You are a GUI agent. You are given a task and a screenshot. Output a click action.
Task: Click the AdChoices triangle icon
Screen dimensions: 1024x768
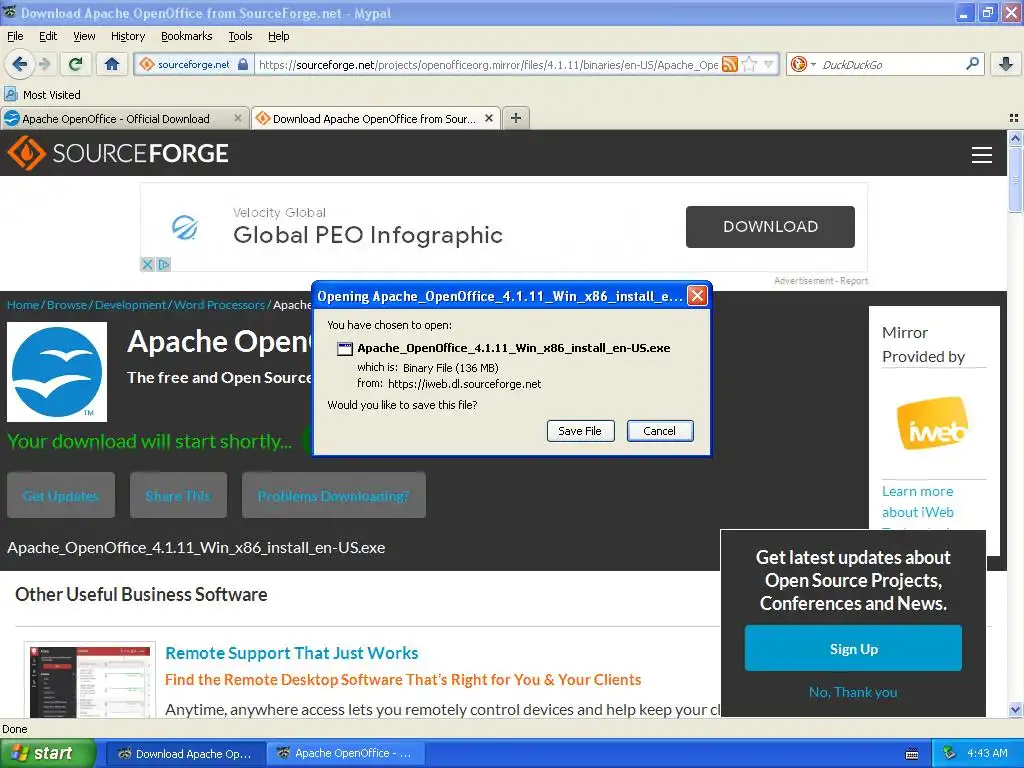[x=163, y=264]
